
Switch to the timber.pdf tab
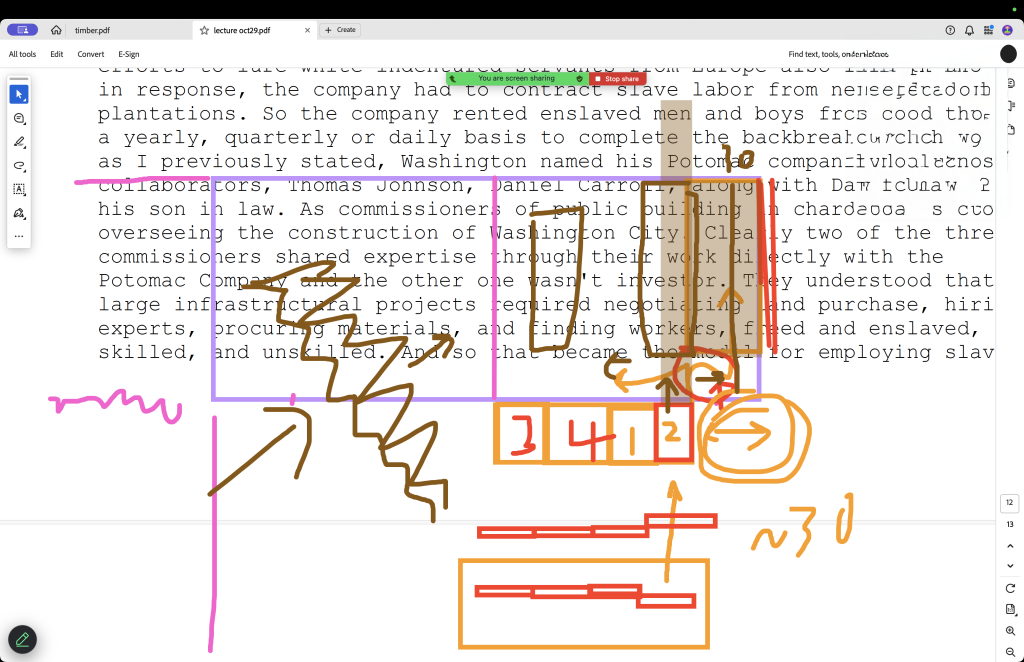click(x=92, y=30)
